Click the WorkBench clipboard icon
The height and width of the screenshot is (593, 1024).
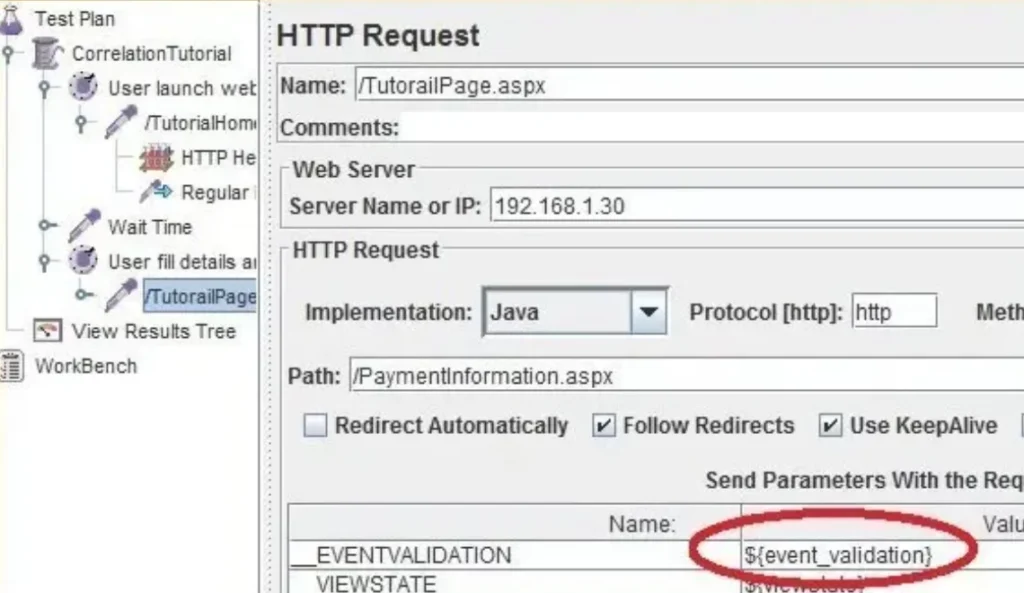12,366
